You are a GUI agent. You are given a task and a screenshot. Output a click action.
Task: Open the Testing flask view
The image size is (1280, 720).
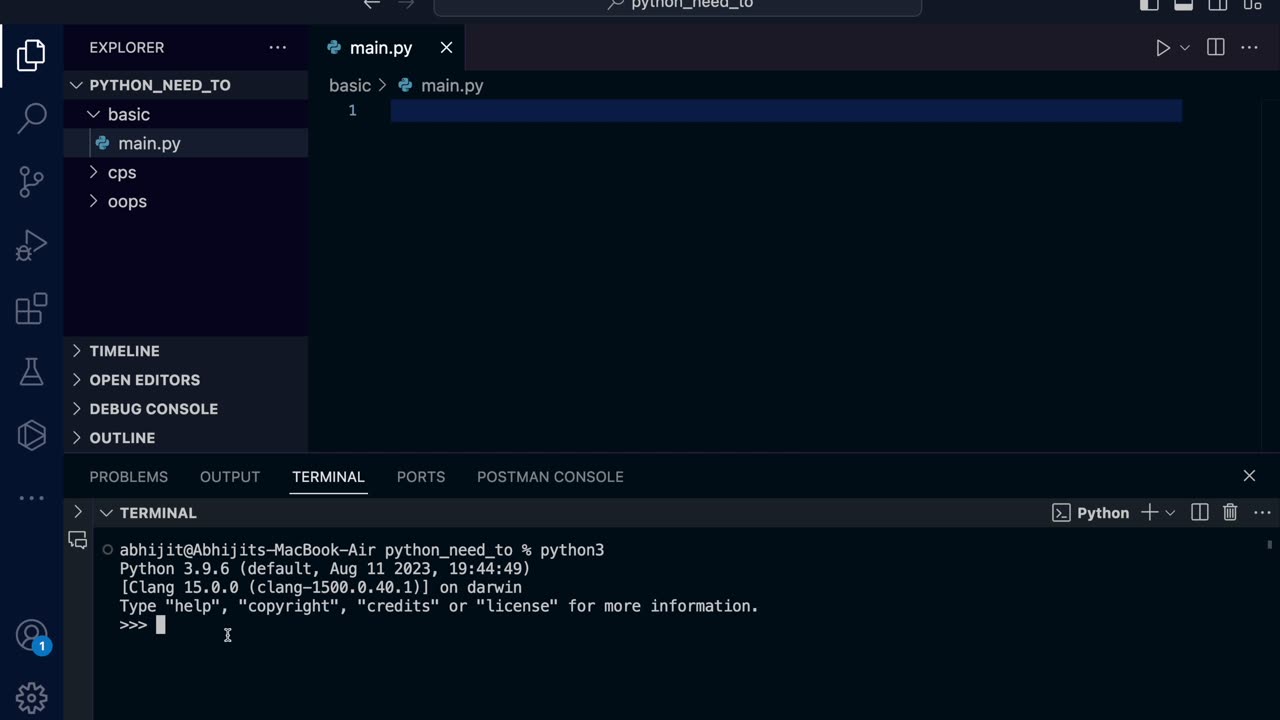point(31,372)
